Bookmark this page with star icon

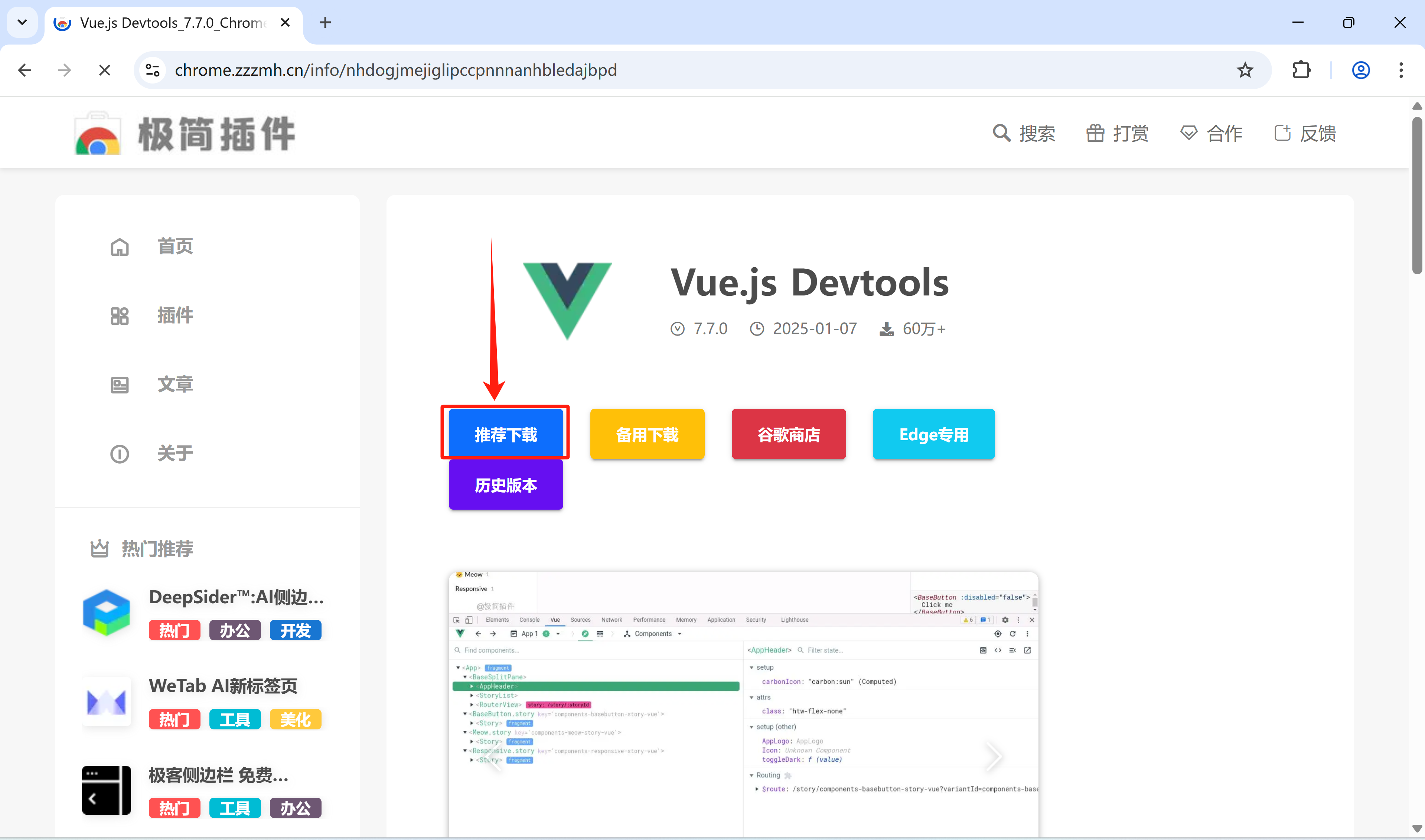click(1245, 70)
